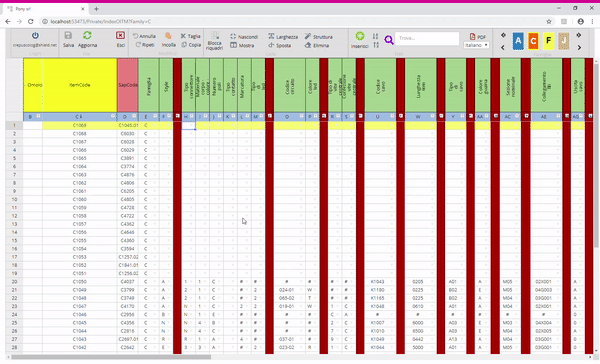The image size is (600, 364).
Task: Click the lower sort icon beside Inserisci
Action: coord(376,45)
